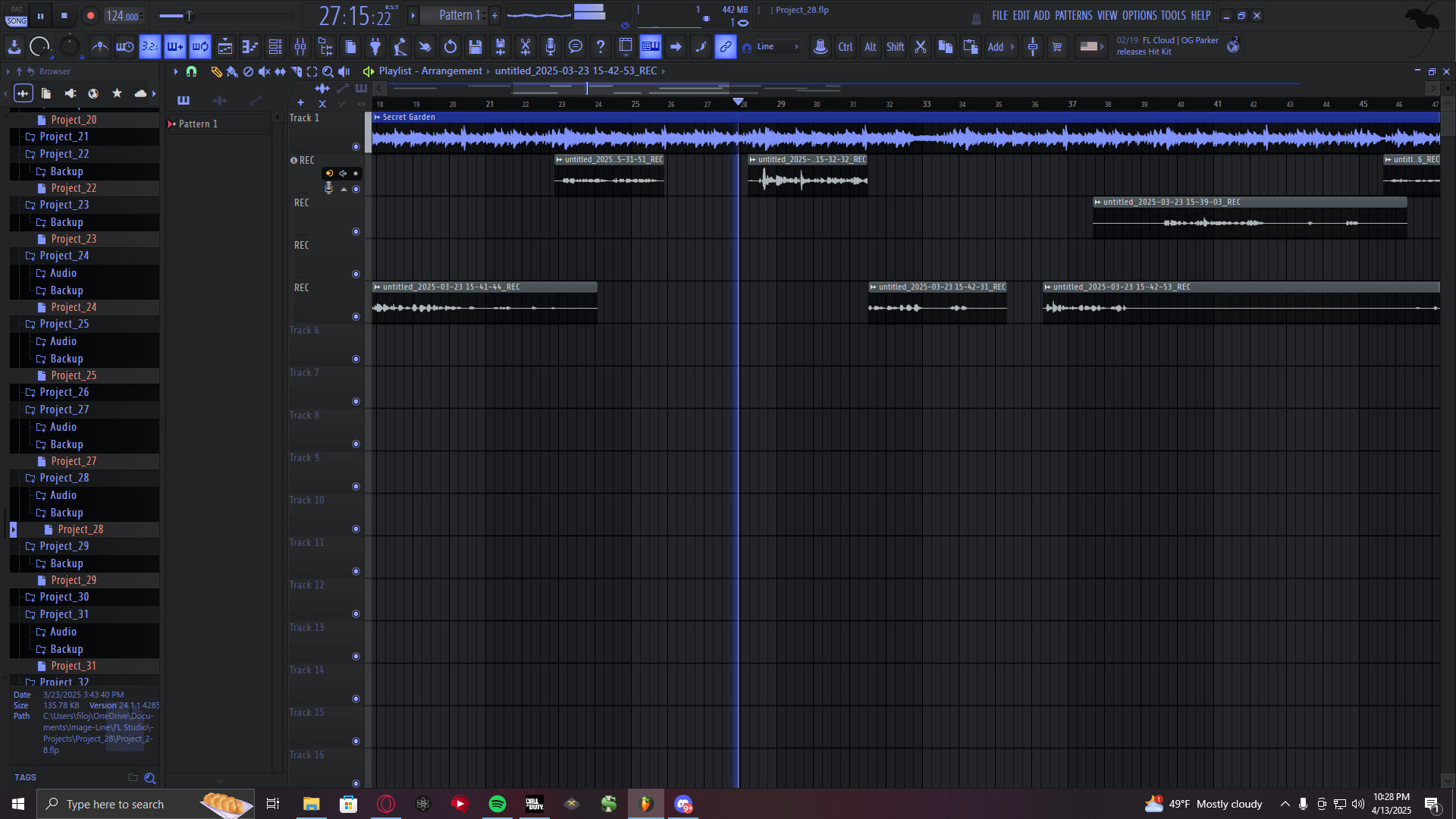Viewport: 1456px width, 819px height.
Task: Toggle playlist snap magnet icon
Action: (x=192, y=71)
